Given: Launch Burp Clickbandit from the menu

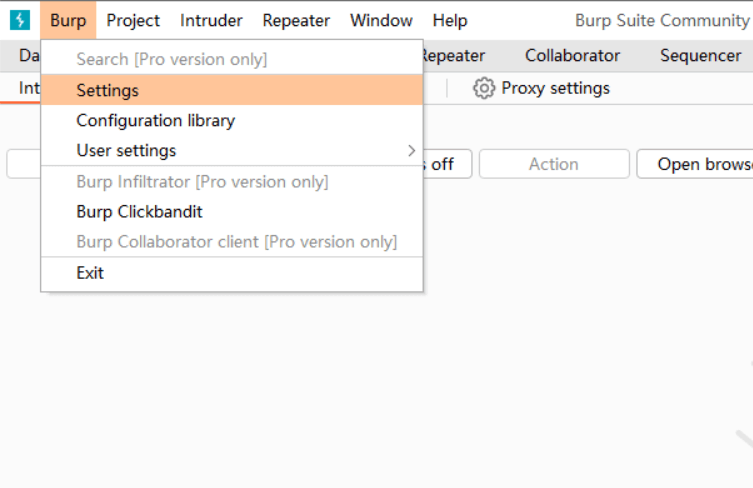Looking at the screenshot, I should tap(139, 212).
